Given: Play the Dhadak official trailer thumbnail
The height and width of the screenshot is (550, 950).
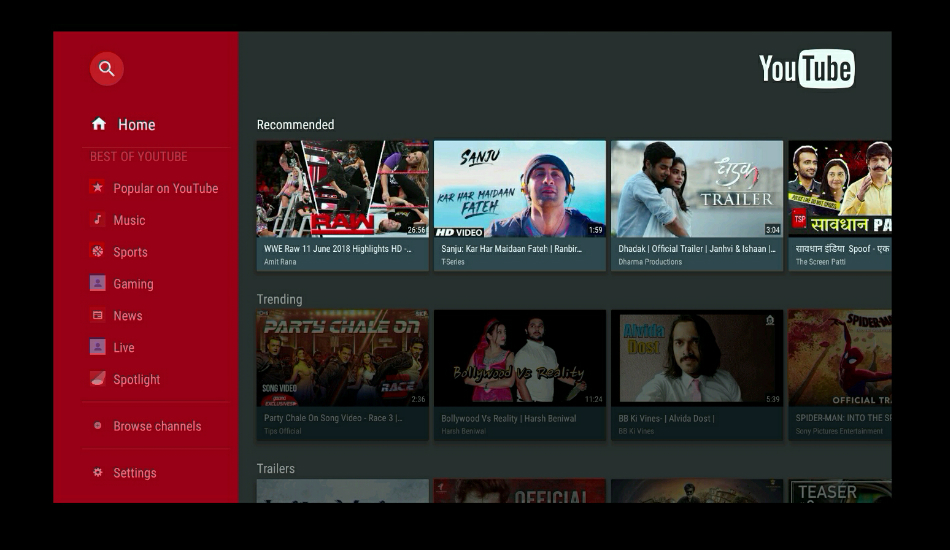Looking at the screenshot, I should coord(697,189).
